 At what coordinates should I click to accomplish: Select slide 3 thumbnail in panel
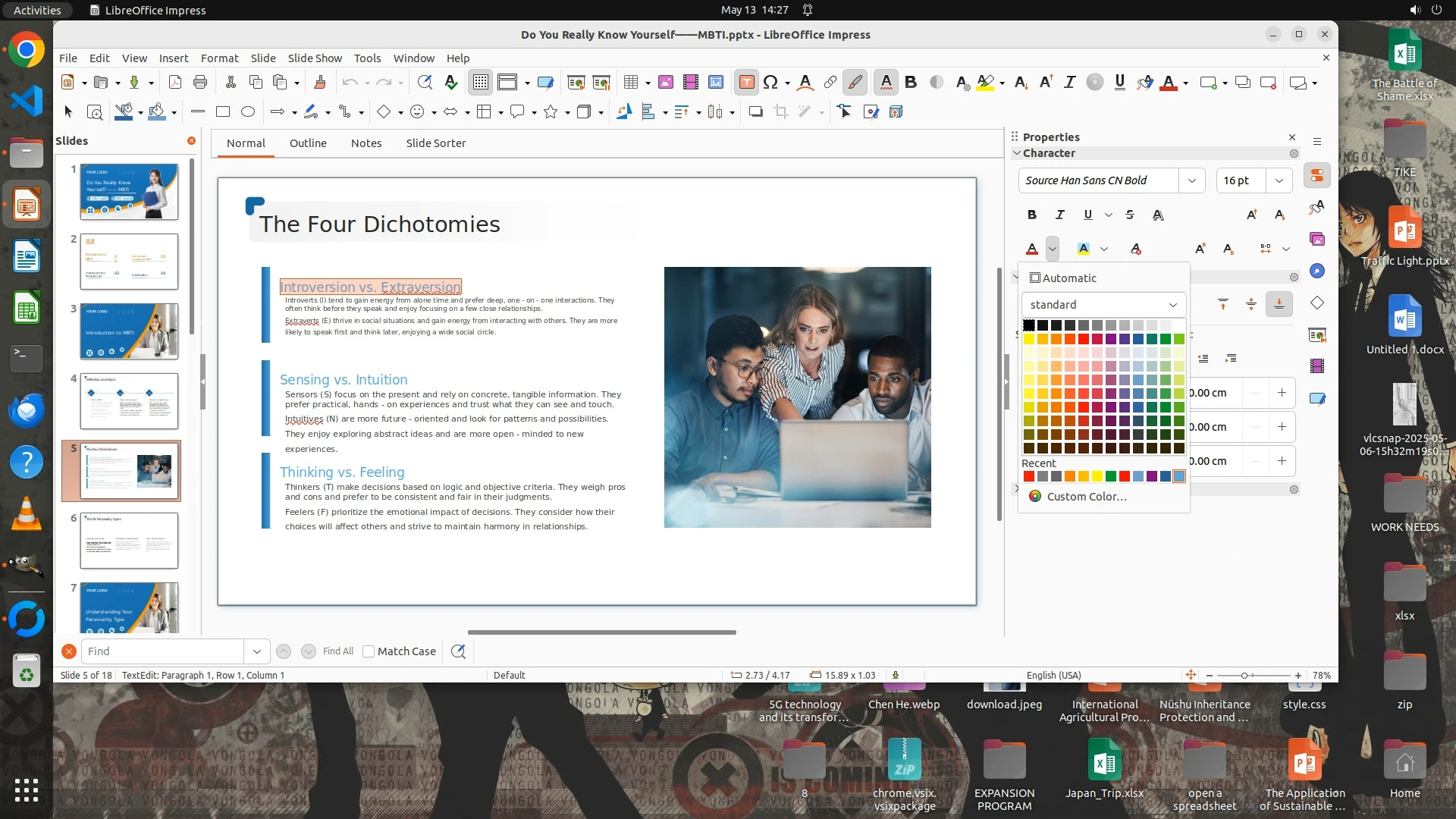coord(129,331)
